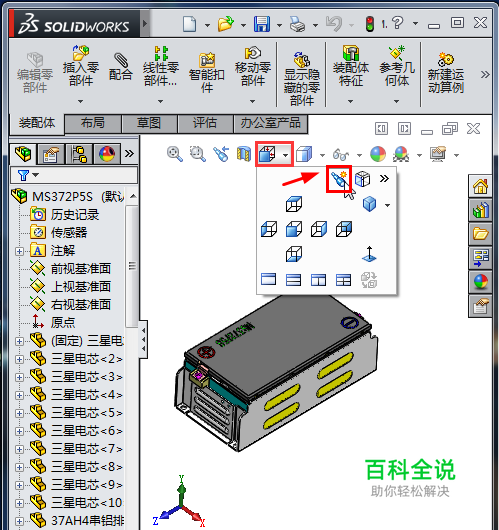Switch to the 布局 tab

click(x=93, y=123)
